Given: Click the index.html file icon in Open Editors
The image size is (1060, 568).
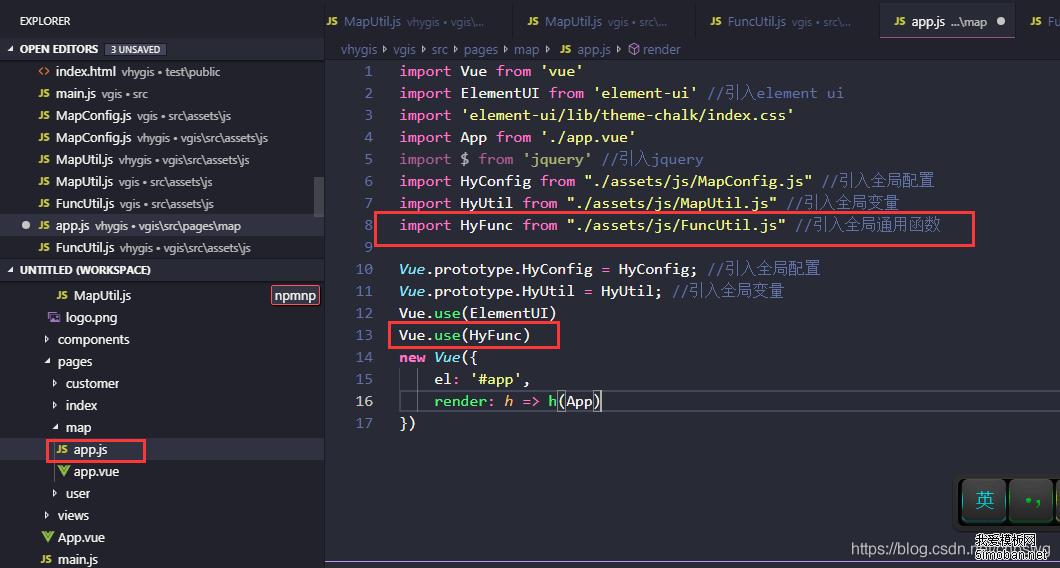Looking at the screenshot, I should click(44, 72).
